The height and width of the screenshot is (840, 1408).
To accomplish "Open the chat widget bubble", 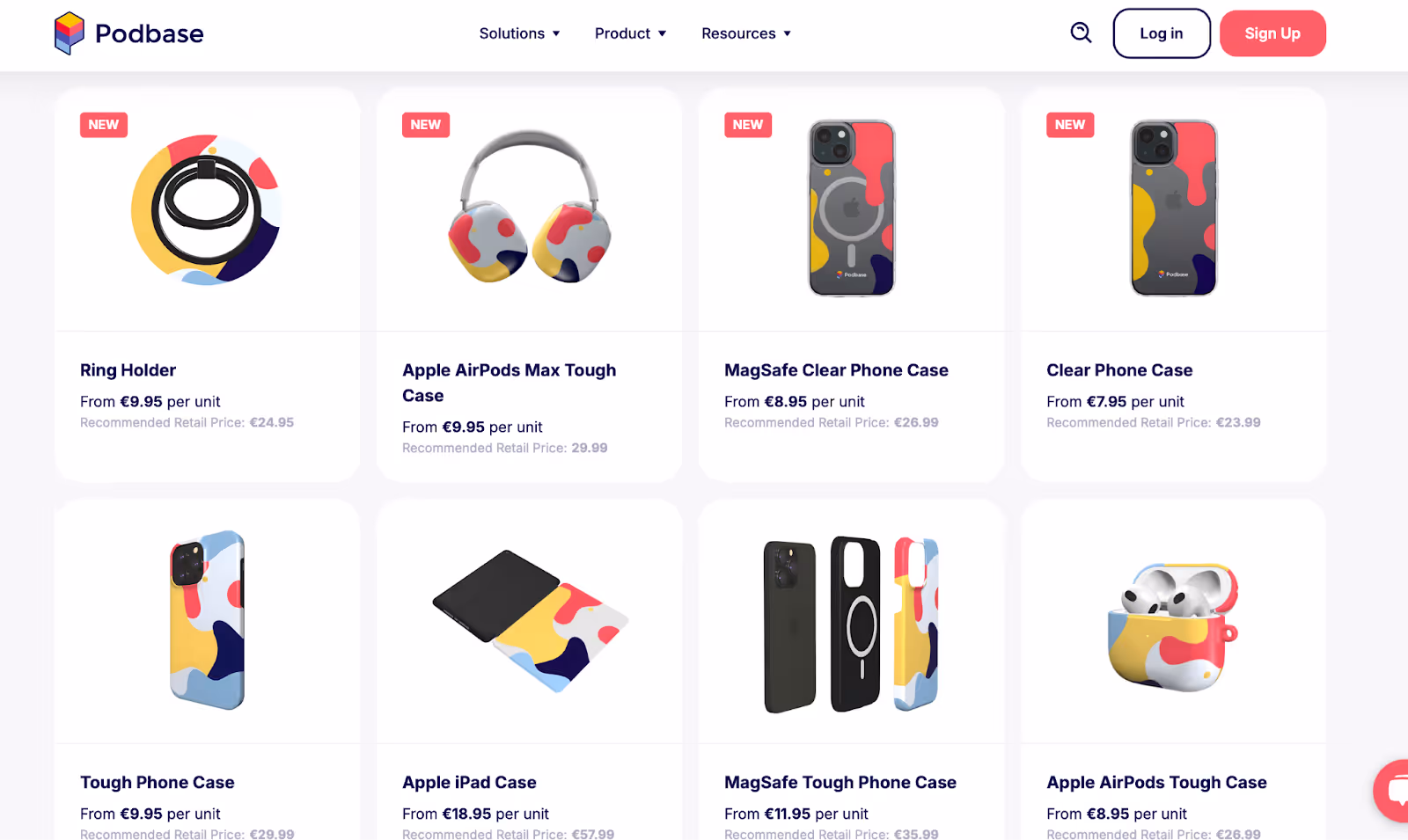I will tap(1392, 791).
